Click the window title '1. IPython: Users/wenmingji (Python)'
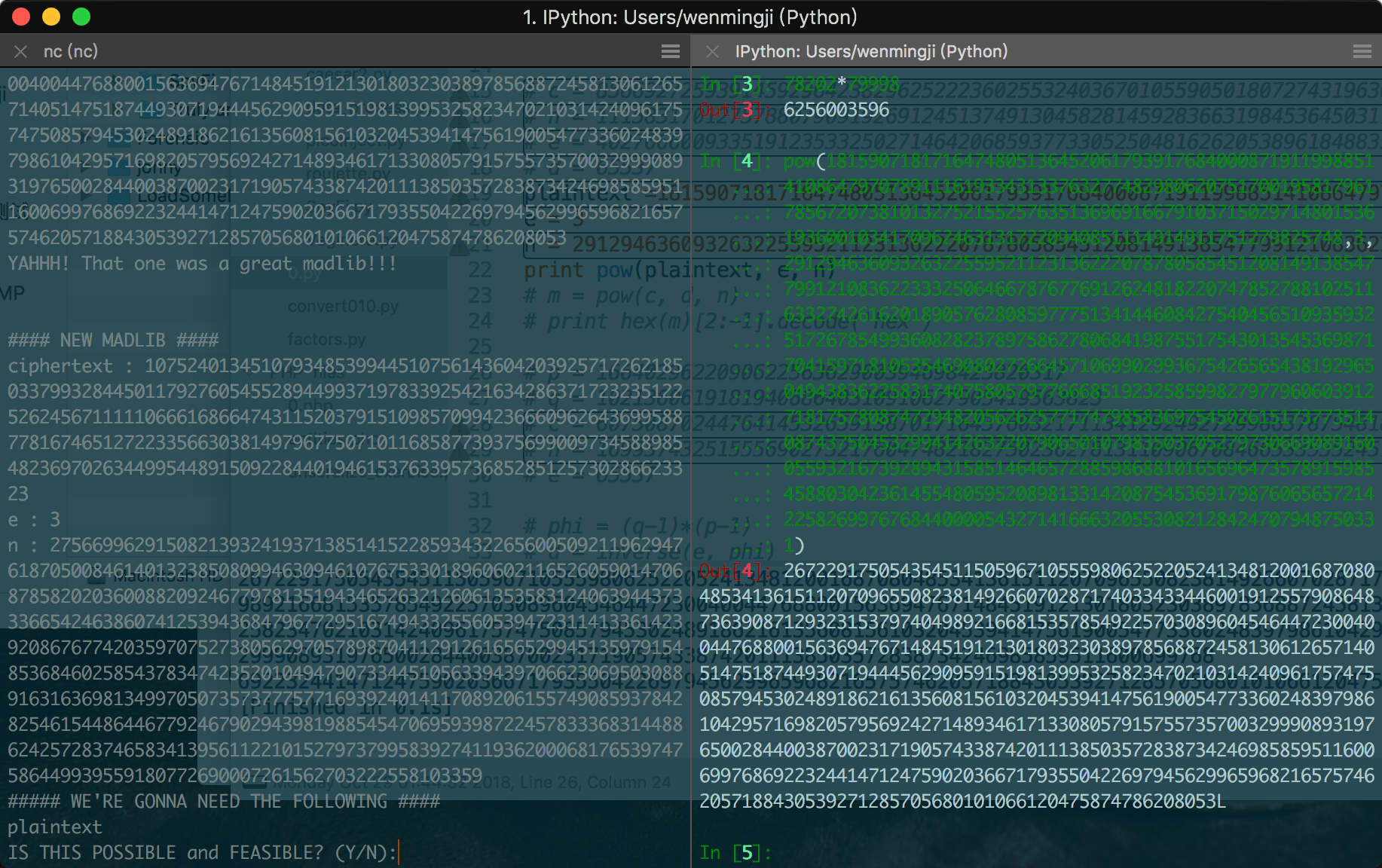1382x868 pixels. [690, 17]
